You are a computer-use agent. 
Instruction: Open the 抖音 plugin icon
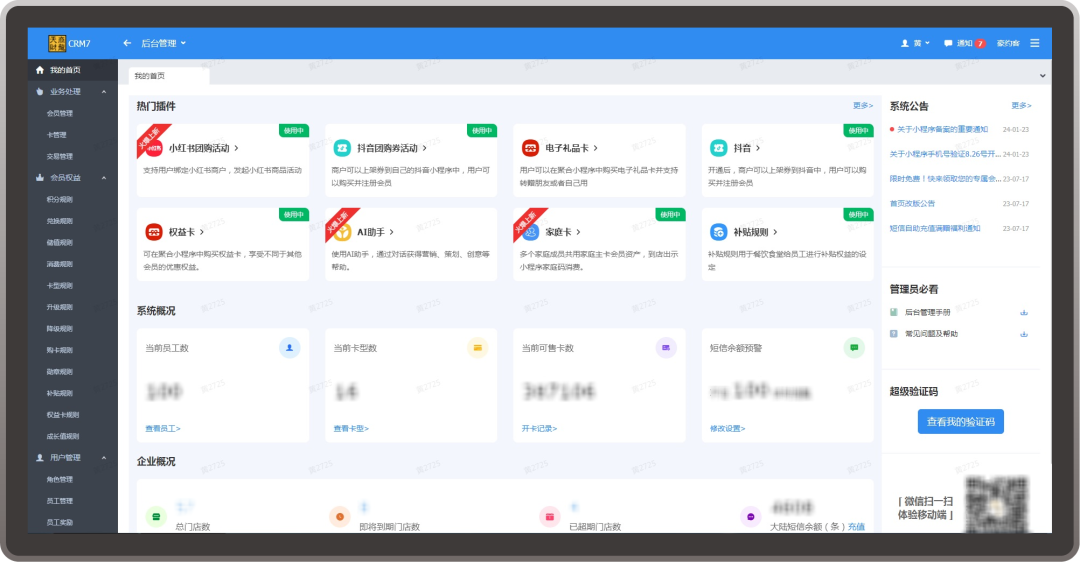(718, 148)
